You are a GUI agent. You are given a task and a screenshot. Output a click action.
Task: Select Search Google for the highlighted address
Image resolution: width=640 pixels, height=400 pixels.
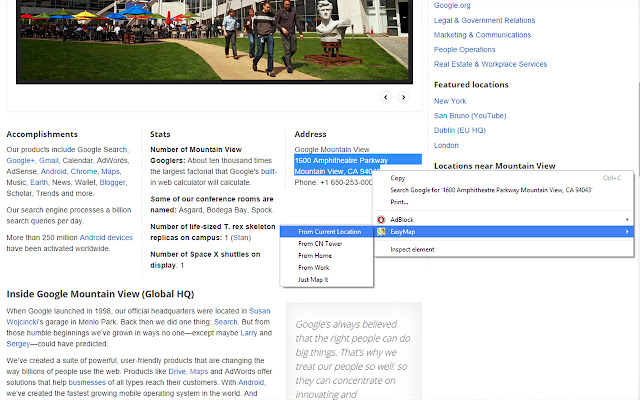coord(504,190)
